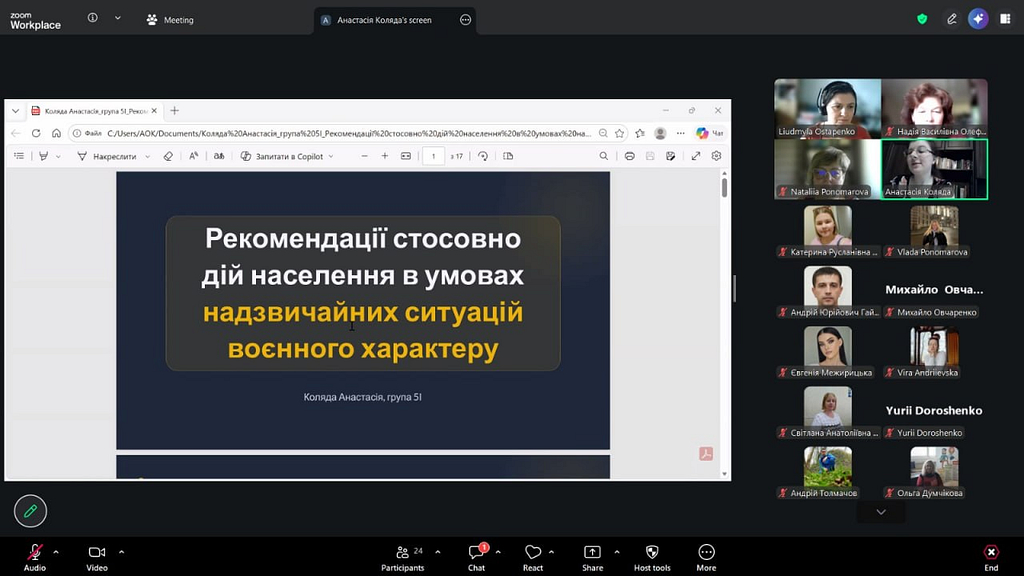Click the save-as icon in PDF toolbar
Image resolution: width=1024 pixels, height=576 pixels.
(671, 156)
